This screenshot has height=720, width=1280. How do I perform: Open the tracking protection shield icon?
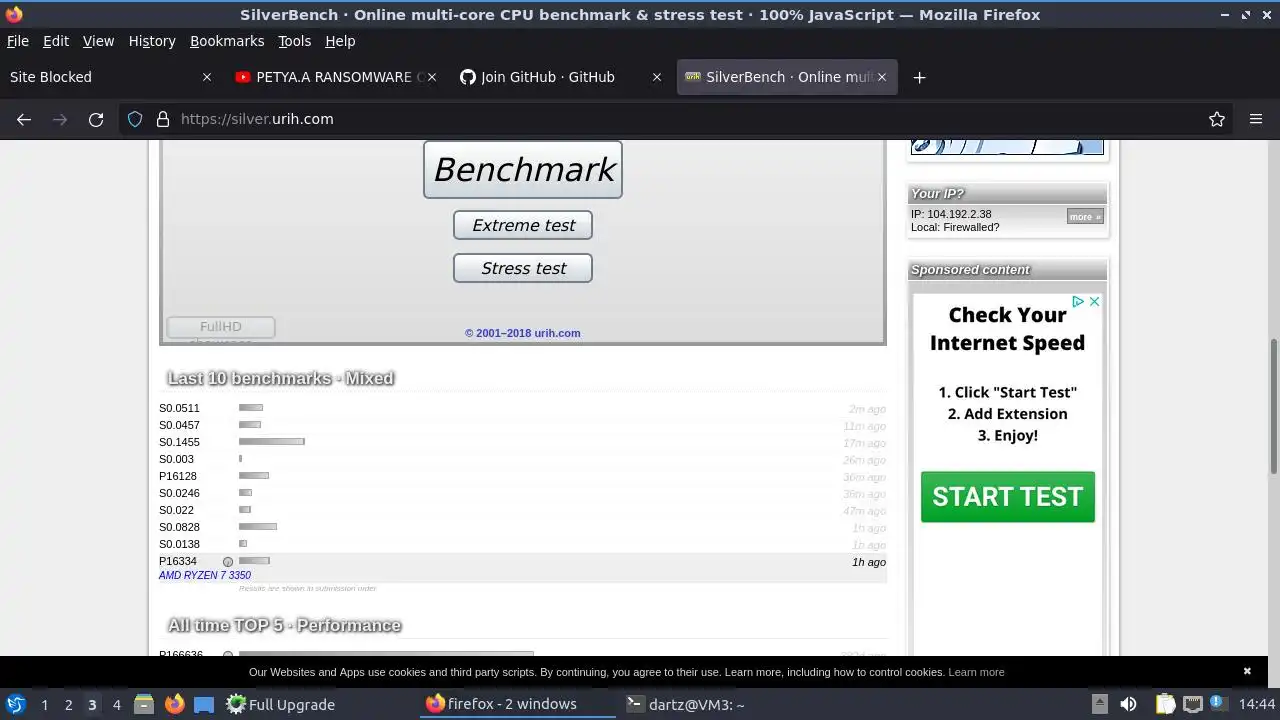[x=135, y=119]
